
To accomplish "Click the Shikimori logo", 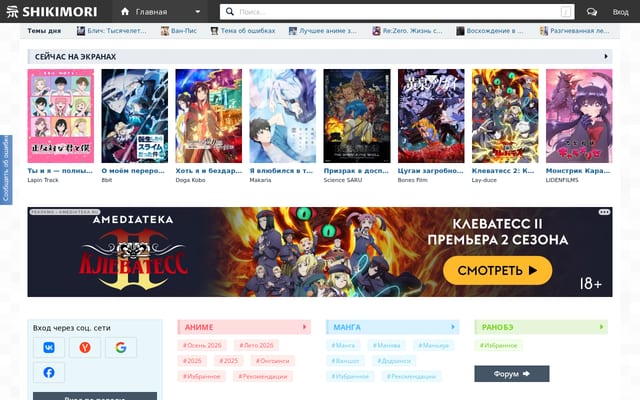I will click(52, 11).
